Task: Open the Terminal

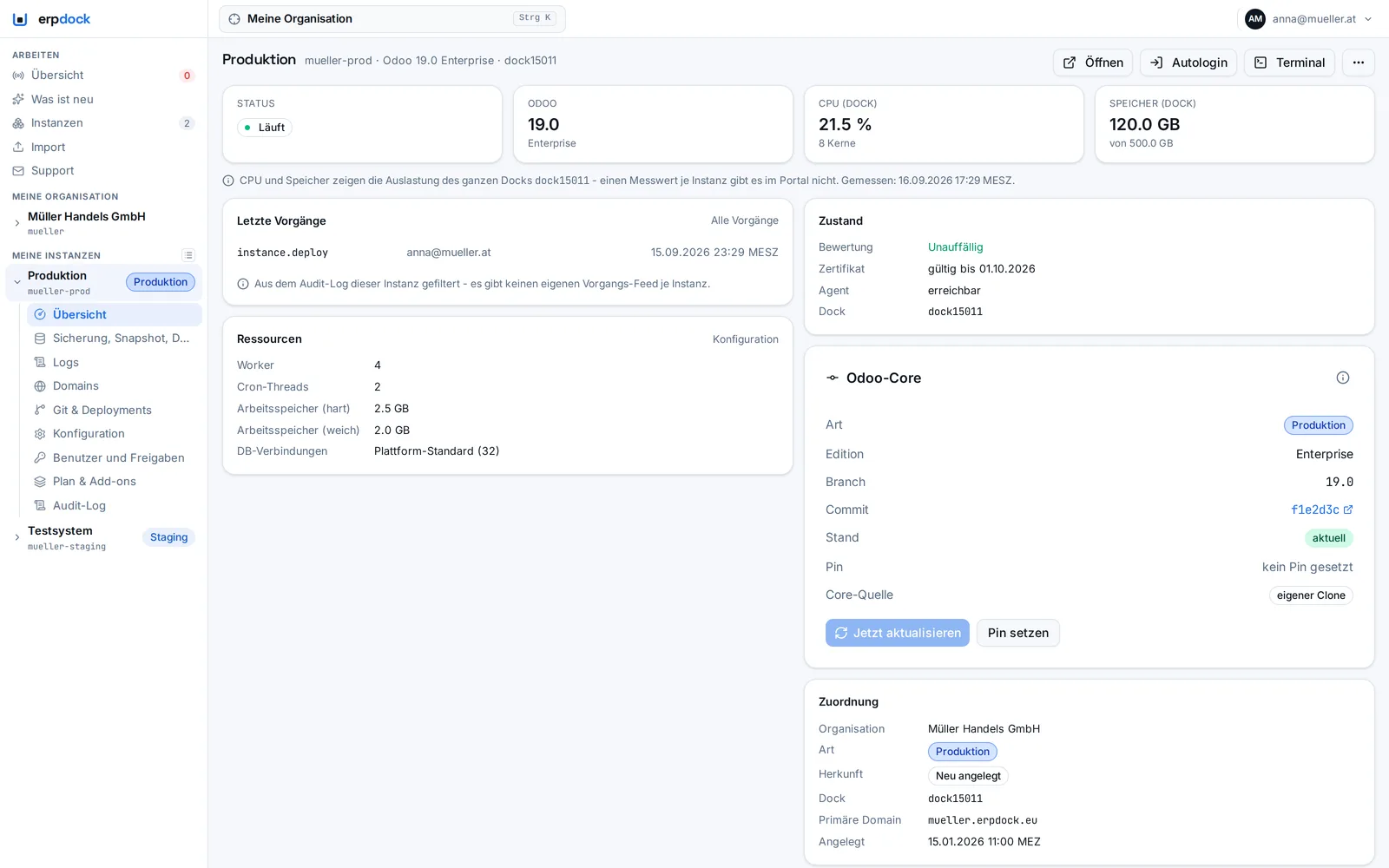Action: (1289, 62)
